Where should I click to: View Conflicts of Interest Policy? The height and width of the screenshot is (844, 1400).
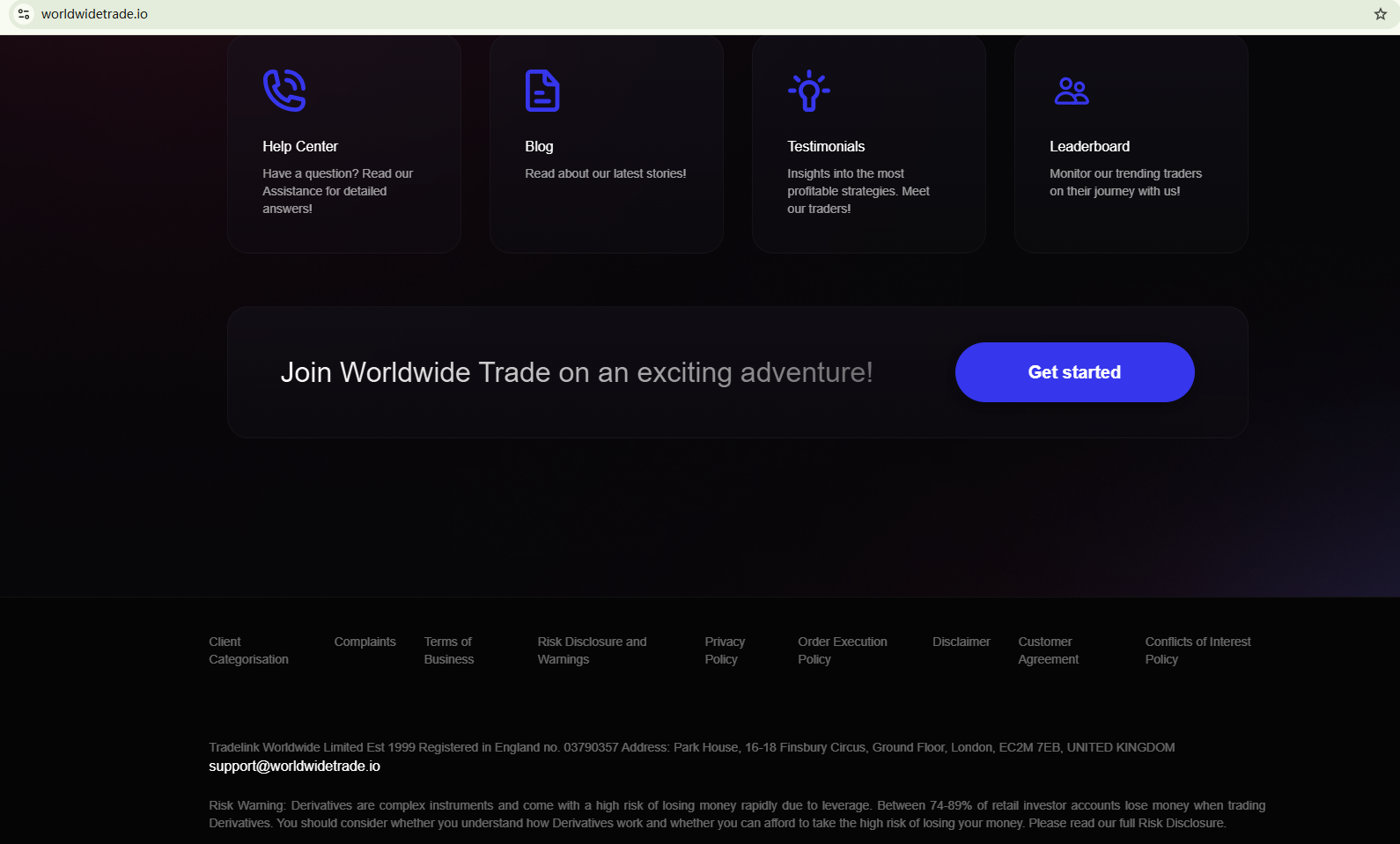click(x=1197, y=650)
